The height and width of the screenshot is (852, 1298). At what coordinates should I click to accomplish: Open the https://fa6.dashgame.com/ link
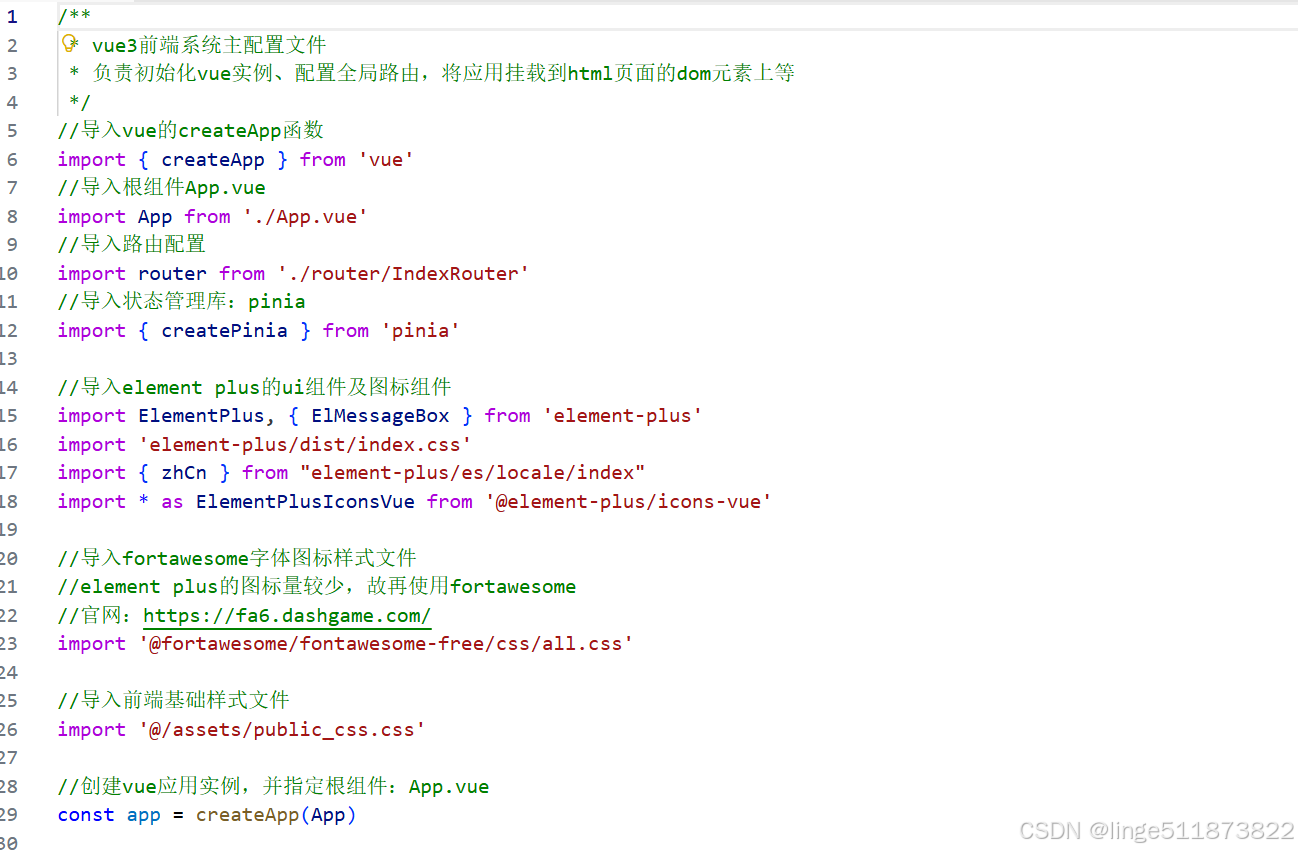(287, 615)
